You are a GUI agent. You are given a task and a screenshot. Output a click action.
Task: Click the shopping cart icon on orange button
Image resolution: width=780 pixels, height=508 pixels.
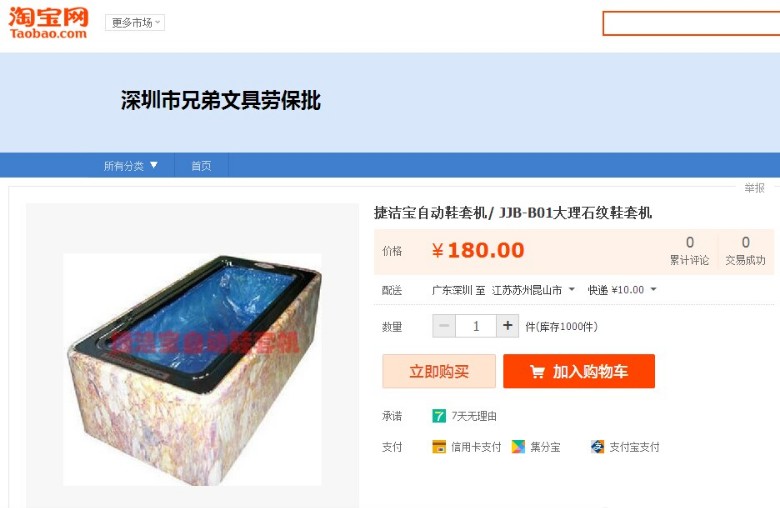537,372
